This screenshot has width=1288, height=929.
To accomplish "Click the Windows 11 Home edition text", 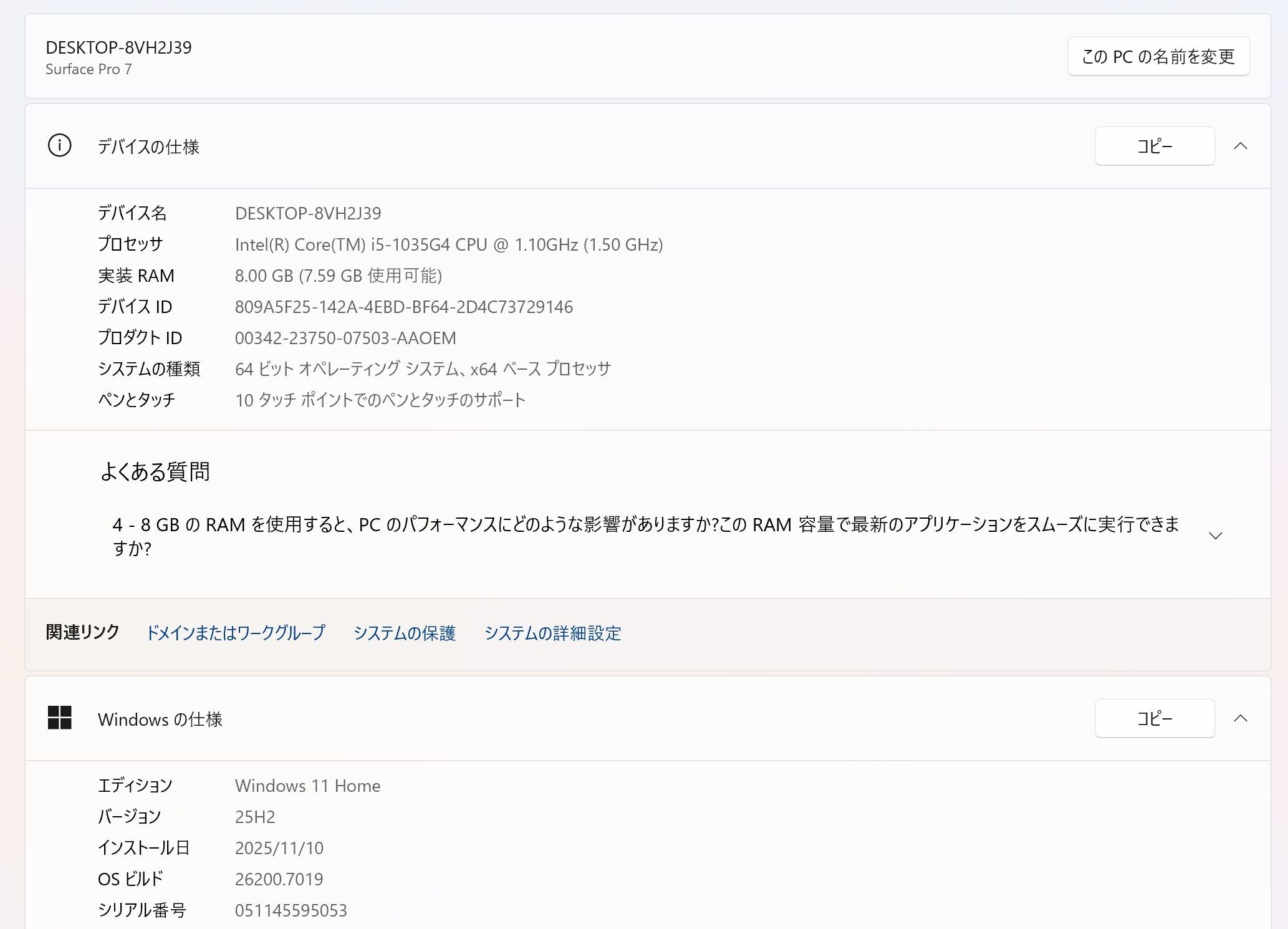I will point(307,786).
